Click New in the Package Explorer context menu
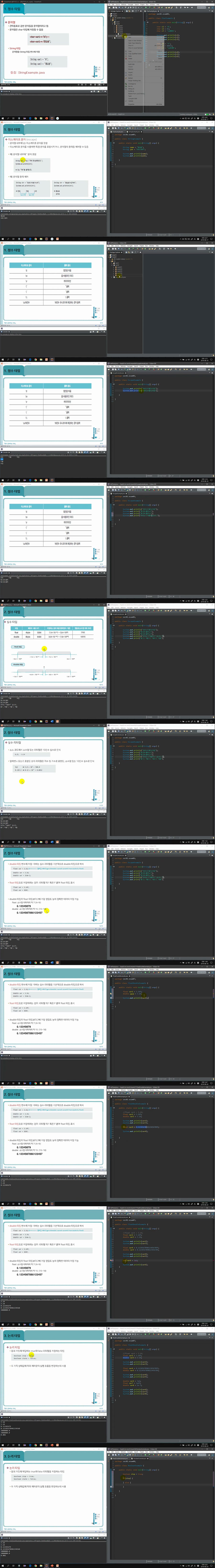The width and height of the screenshot is (215, 1568). click(x=129, y=38)
